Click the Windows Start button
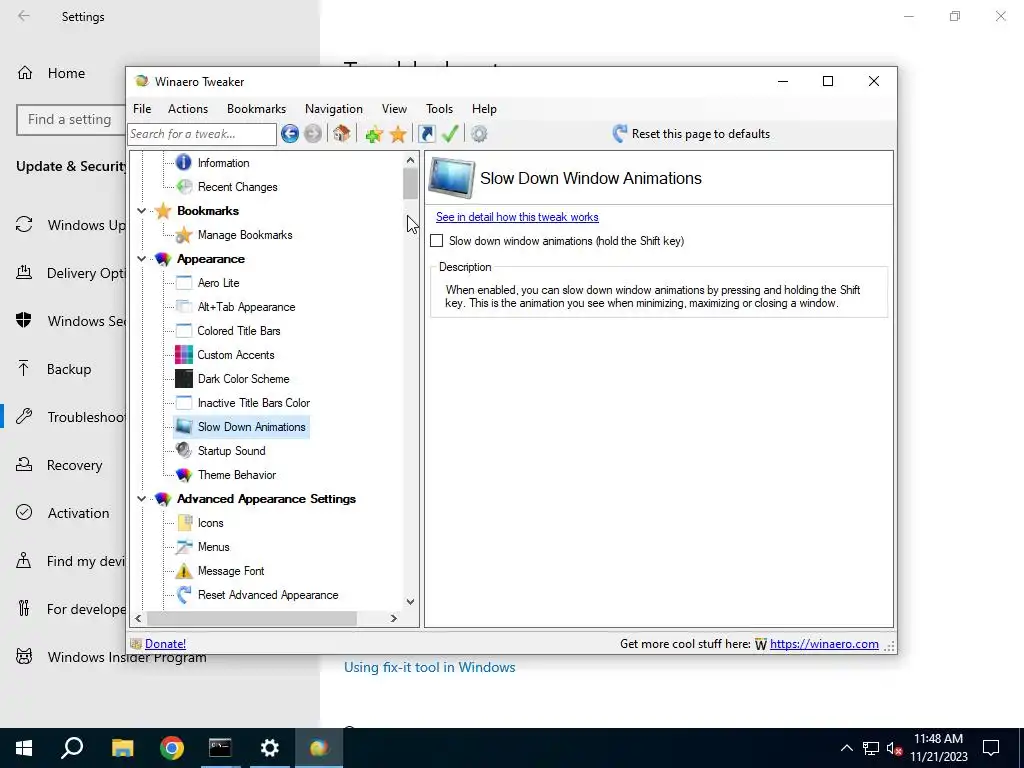Image resolution: width=1024 pixels, height=768 pixels. [x=24, y=748]
